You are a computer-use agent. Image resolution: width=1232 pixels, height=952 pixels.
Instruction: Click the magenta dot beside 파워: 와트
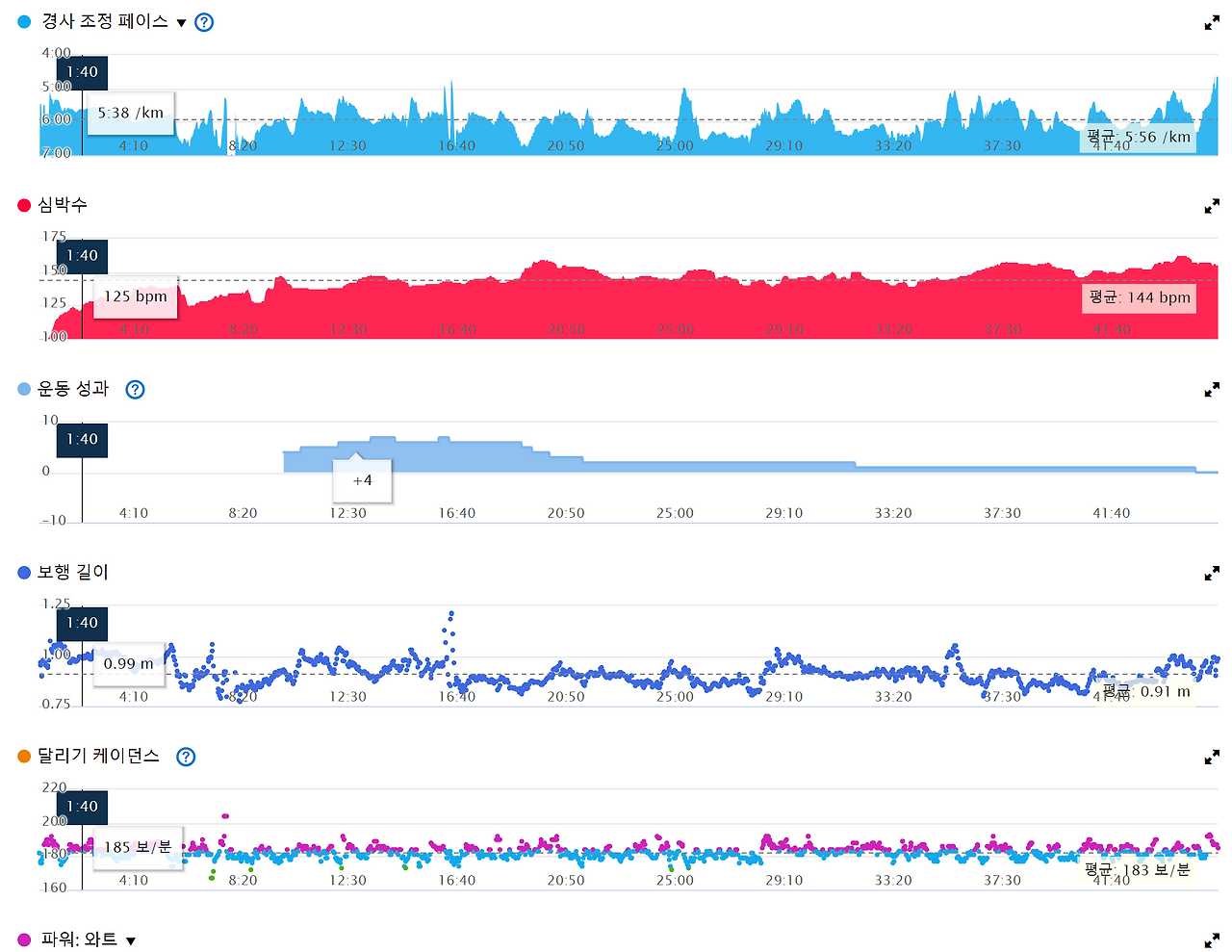pos(24,939)
